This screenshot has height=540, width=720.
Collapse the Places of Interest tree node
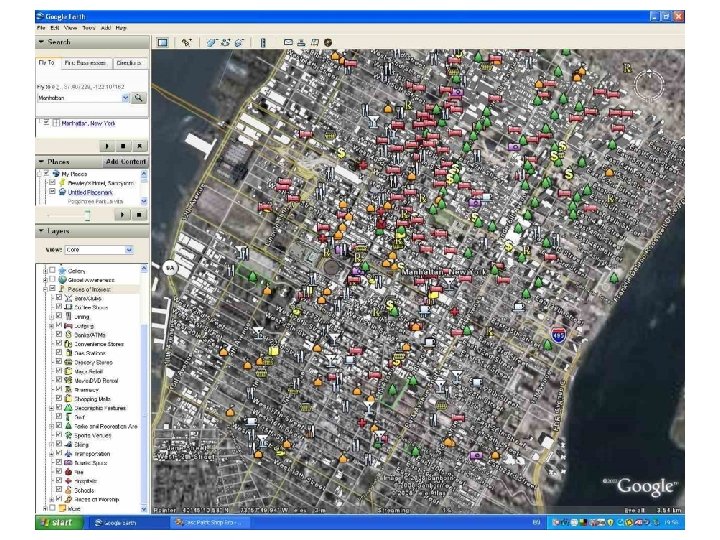(x=45, y=289)
